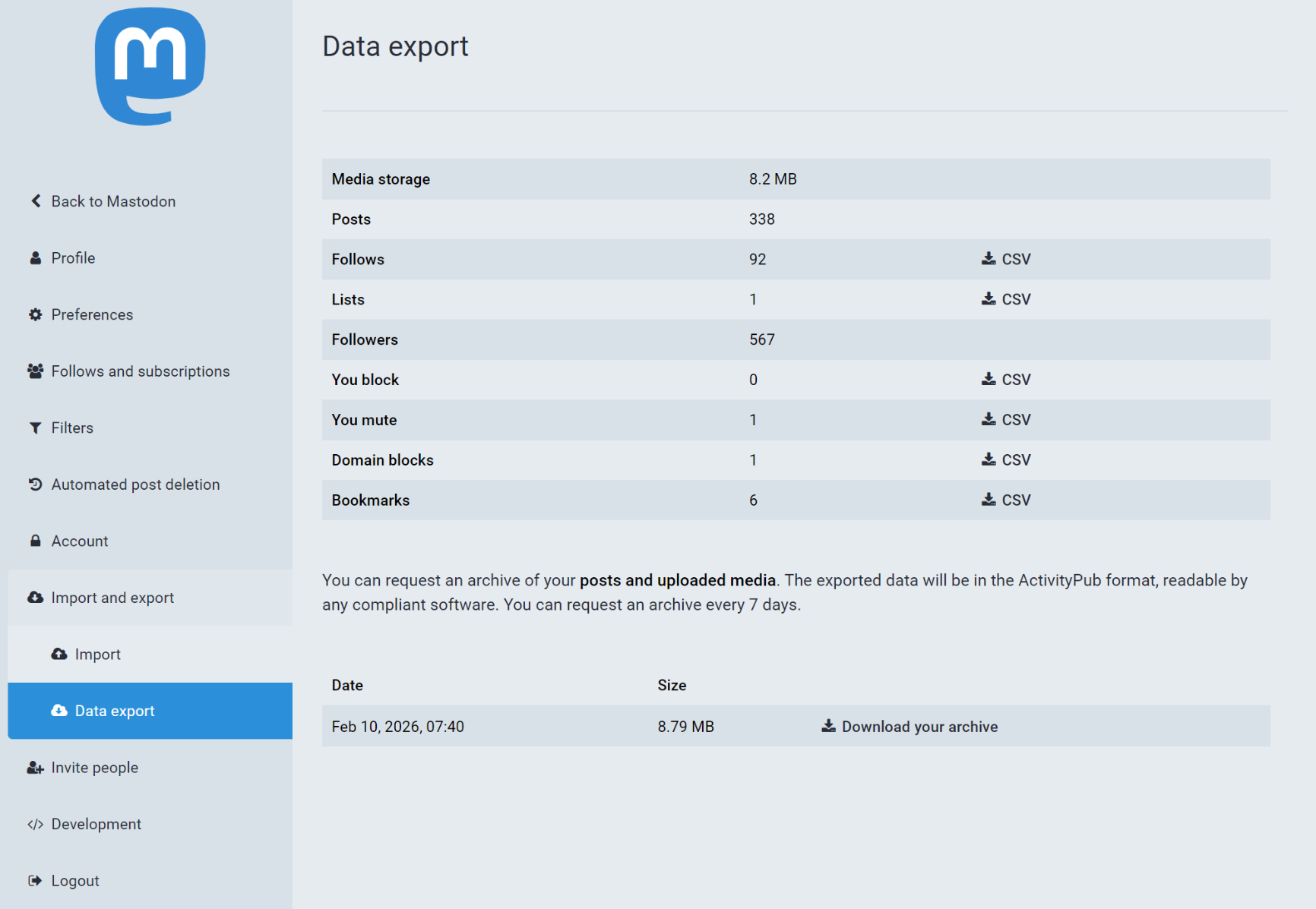Download the Lists CSV file

coord(1005,299)
